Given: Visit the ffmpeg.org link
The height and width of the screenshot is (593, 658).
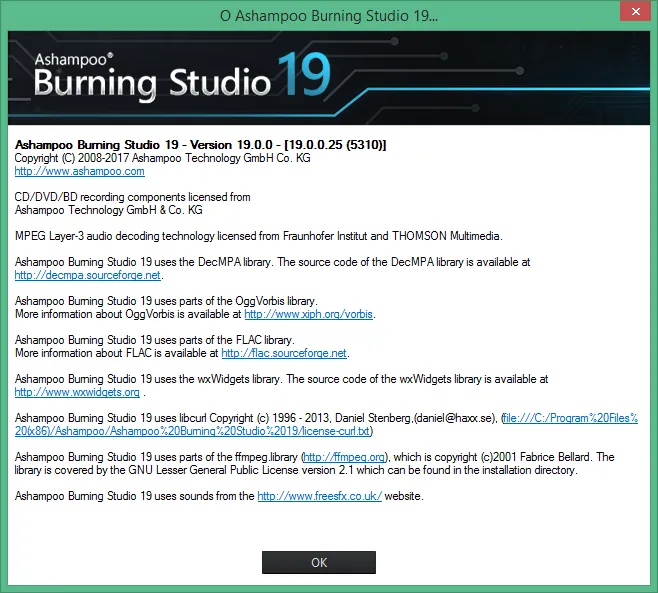Looking at the screenshot, I should pos(344,457).
